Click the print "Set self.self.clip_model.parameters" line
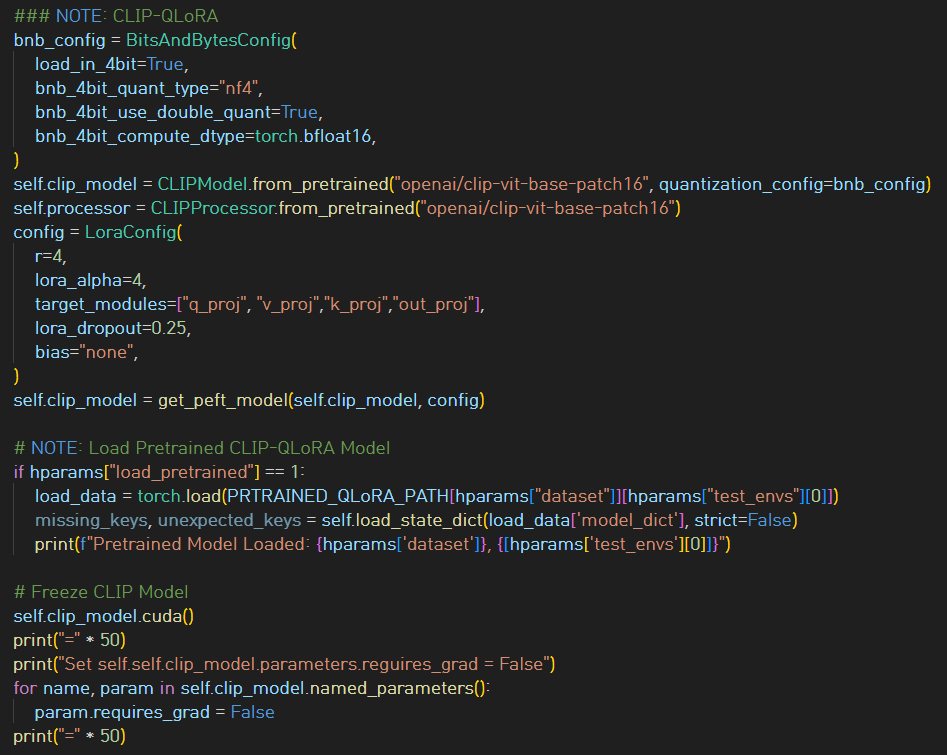The width and height of the screenshot is (947, 755). (x=284, y=664)
